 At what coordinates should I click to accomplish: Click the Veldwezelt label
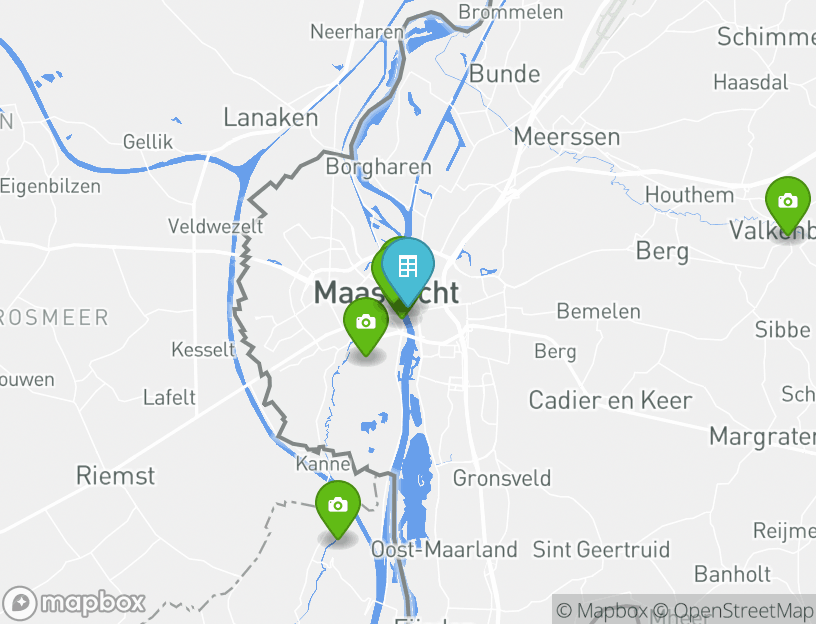coord(215,226)
